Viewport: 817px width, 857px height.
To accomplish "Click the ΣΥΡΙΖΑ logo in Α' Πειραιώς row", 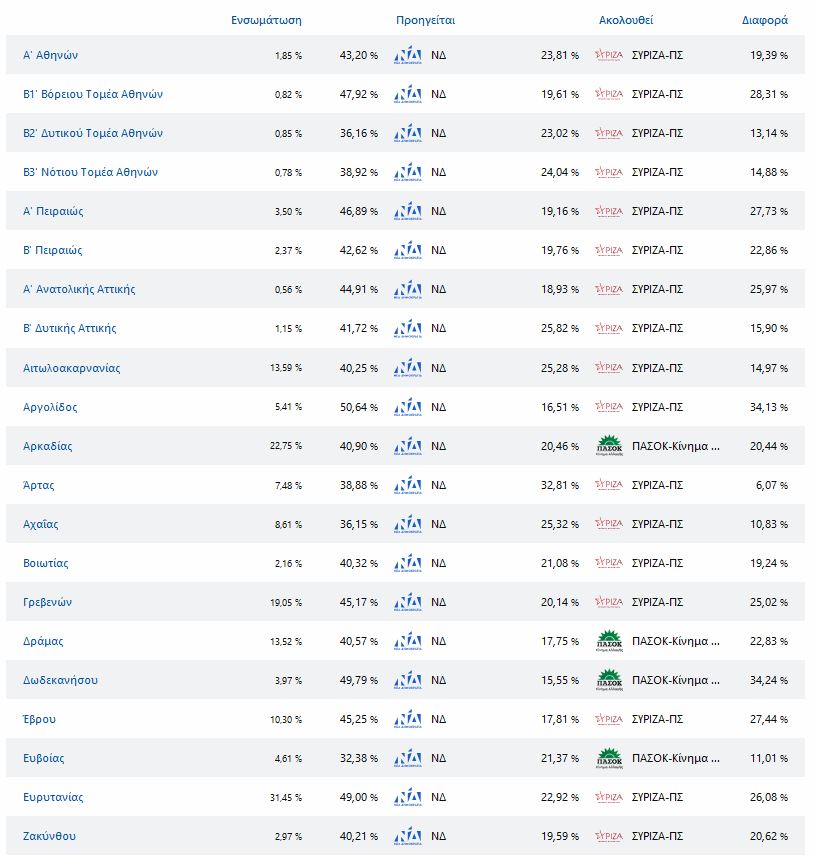I will pyautogui.click(x=608, y=212).
